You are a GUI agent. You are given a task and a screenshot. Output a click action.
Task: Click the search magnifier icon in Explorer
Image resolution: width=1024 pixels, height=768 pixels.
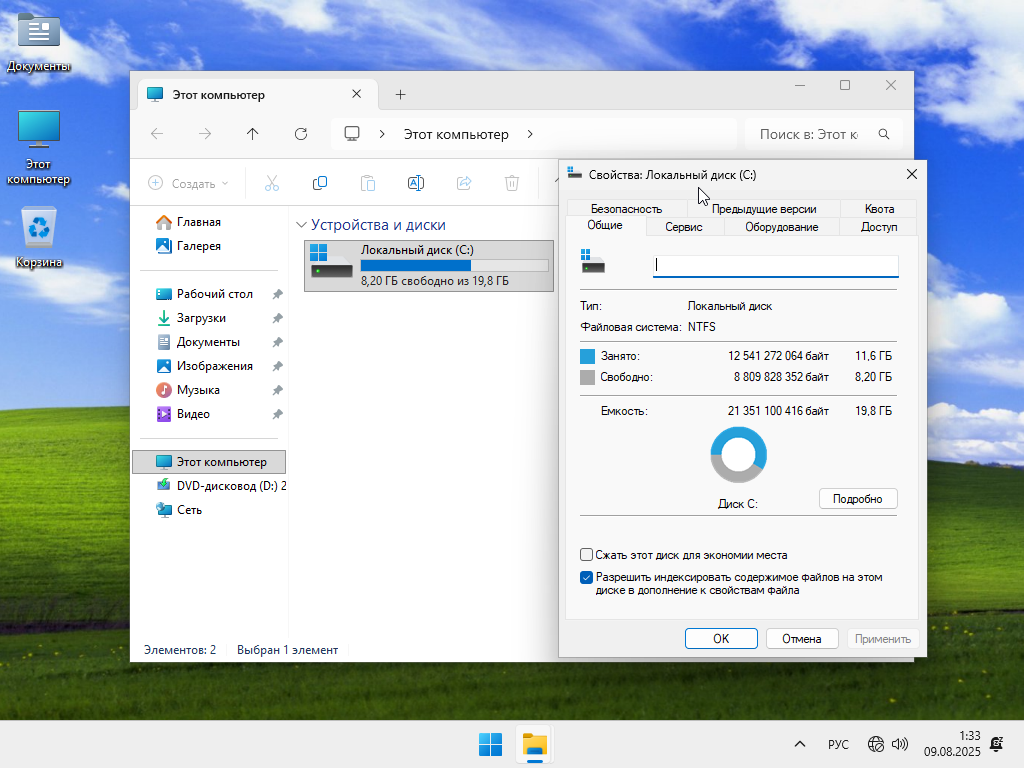(x=884, y=134)
